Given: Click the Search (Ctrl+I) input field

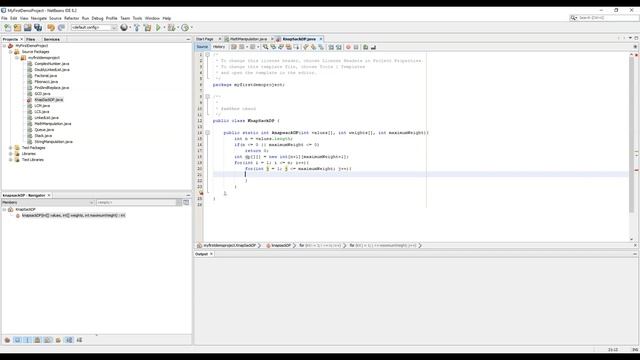Looking at the screenshot, I should pyautogui.click(x=604, y=18).
